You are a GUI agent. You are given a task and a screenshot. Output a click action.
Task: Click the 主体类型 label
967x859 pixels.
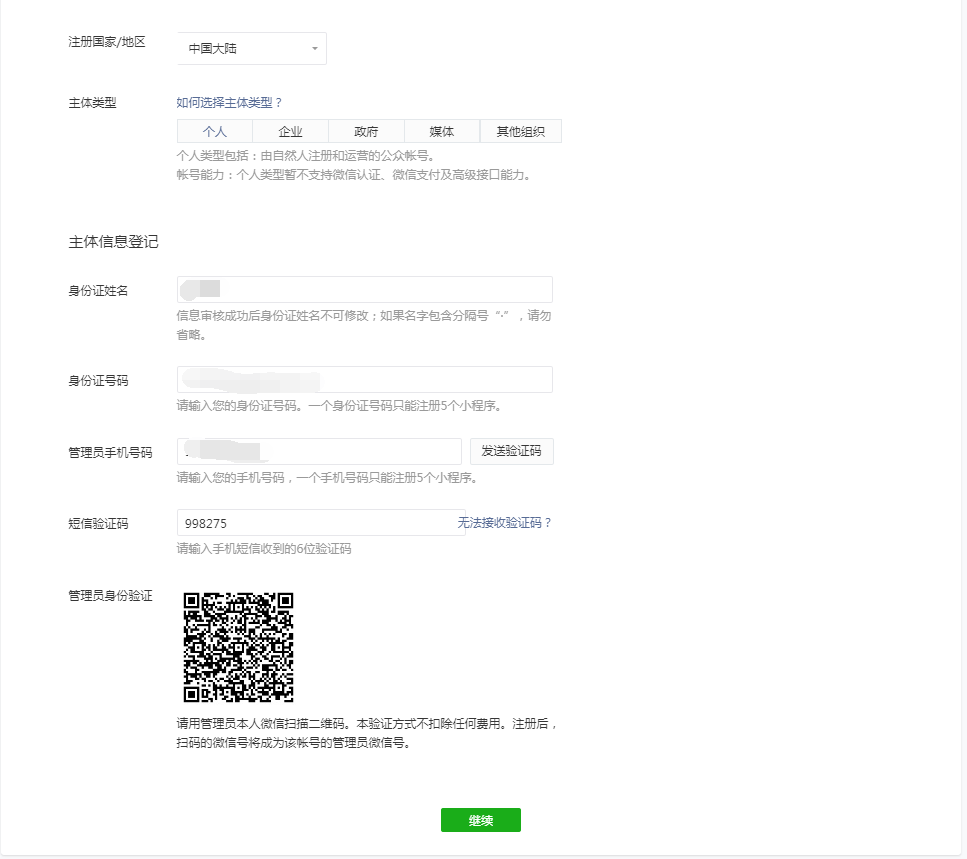pos(92,103)
